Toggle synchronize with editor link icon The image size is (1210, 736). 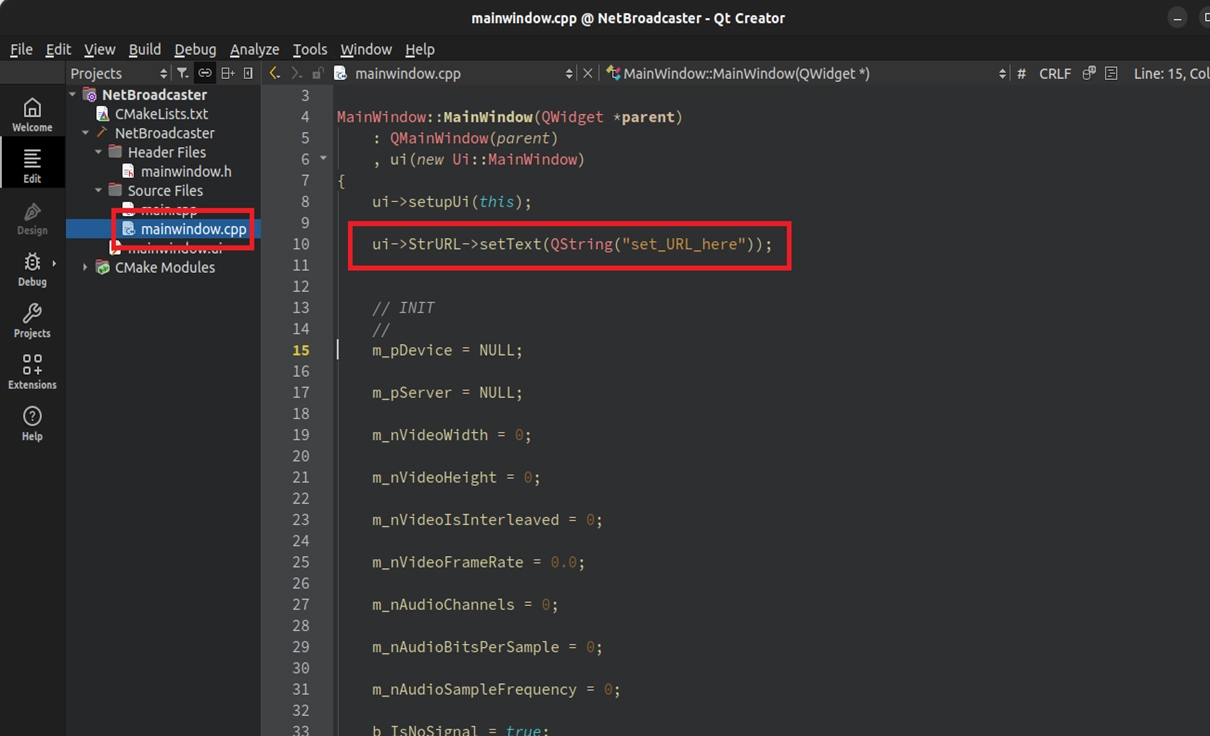[204, 73]
